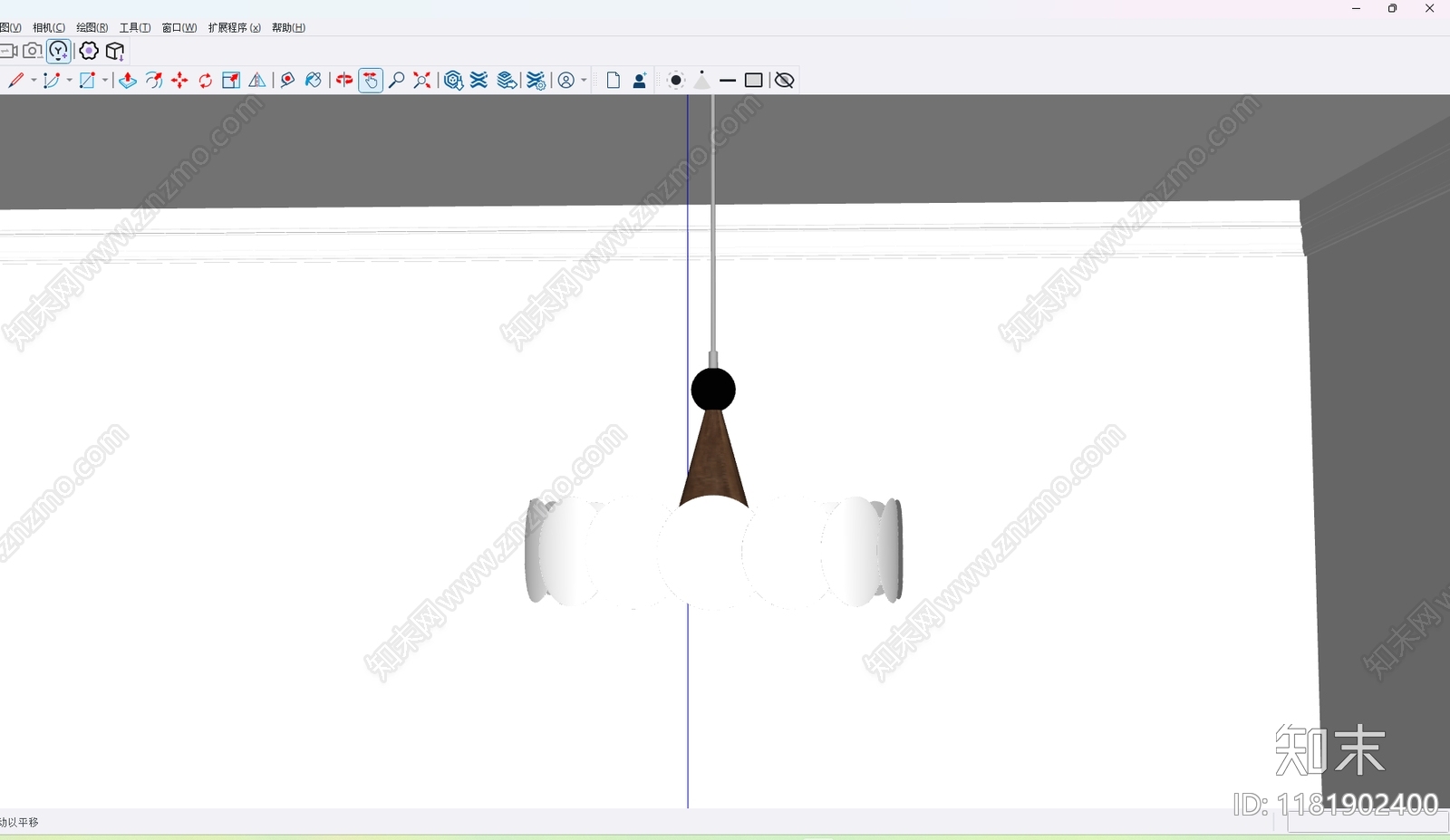Click the user account icon
This screenshot has height=840, width=1450.
(x=566, y=81)
